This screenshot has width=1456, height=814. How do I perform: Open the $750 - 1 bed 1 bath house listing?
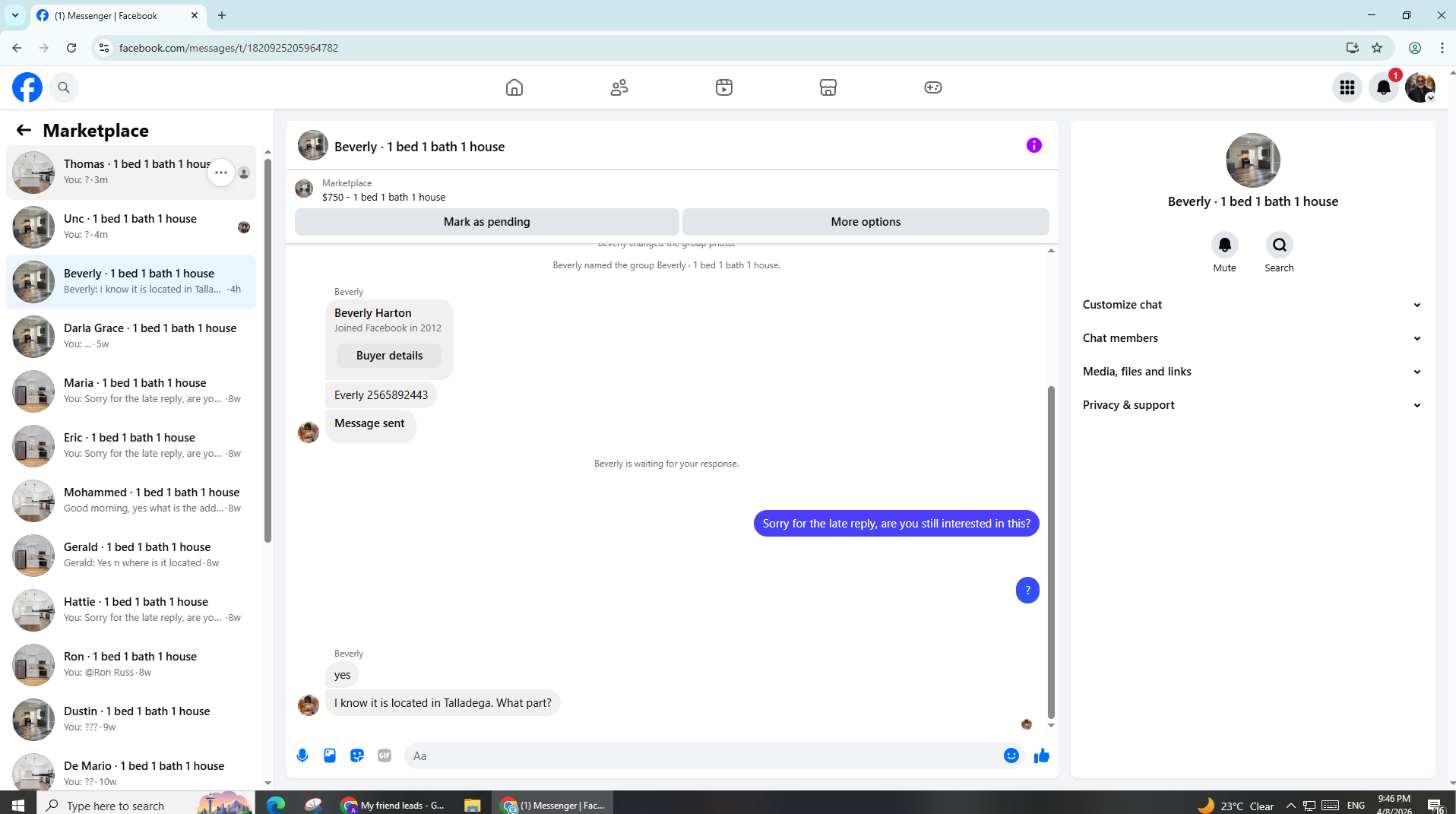tap(384, 197)
